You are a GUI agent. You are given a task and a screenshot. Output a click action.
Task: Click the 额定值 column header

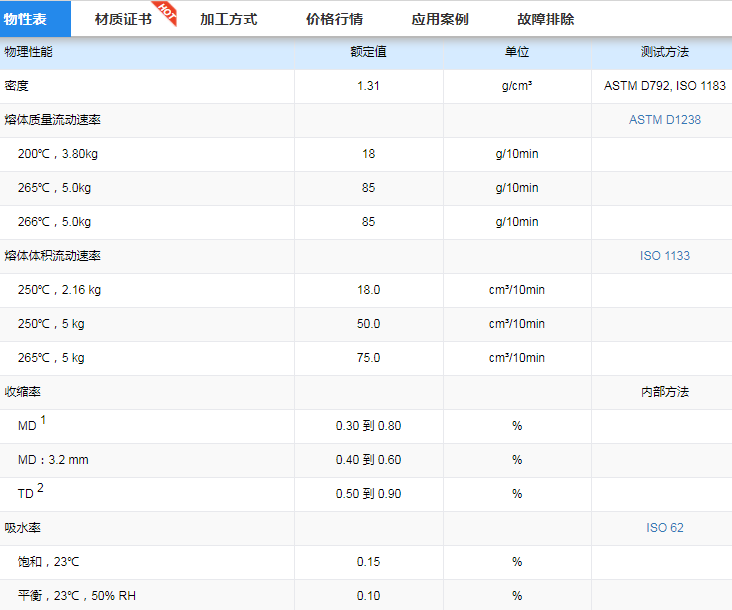(x=368, y=52)
